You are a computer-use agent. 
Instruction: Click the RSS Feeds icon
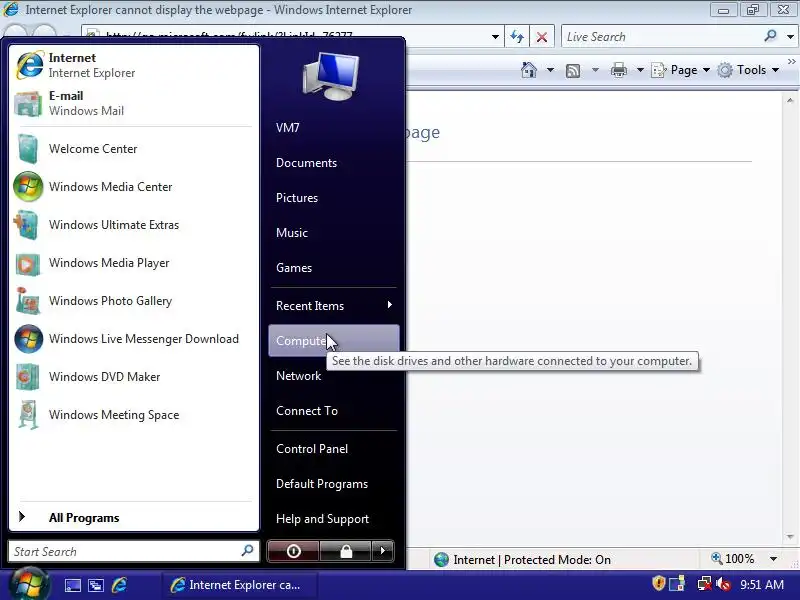pyautogui.click(x=573, y=70)
